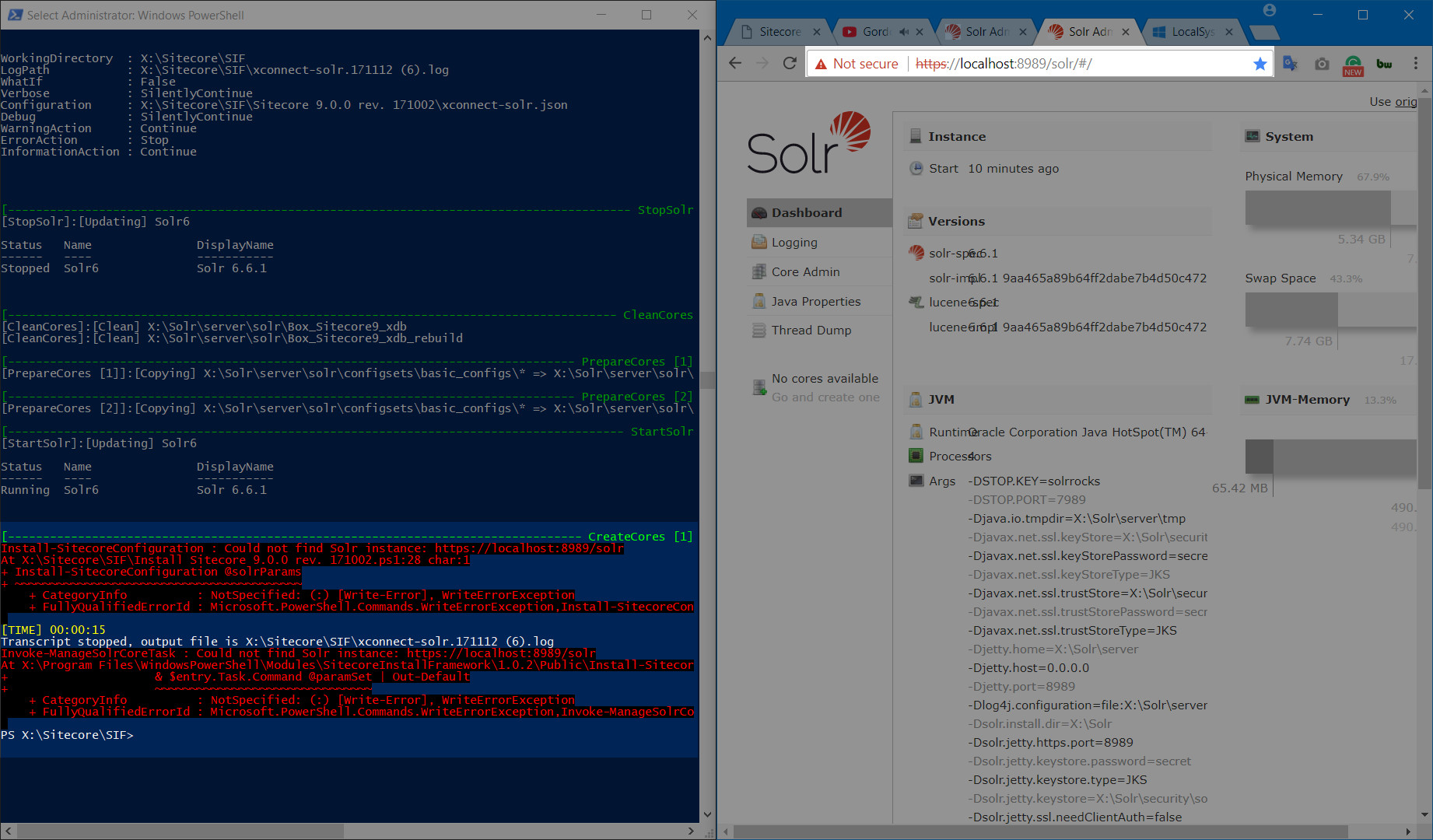This screenshot has width=1433, height=840.
Task: Click '-DSTOP.KEY=solrrocks' argument text
Action: (x=1034, y=481)
